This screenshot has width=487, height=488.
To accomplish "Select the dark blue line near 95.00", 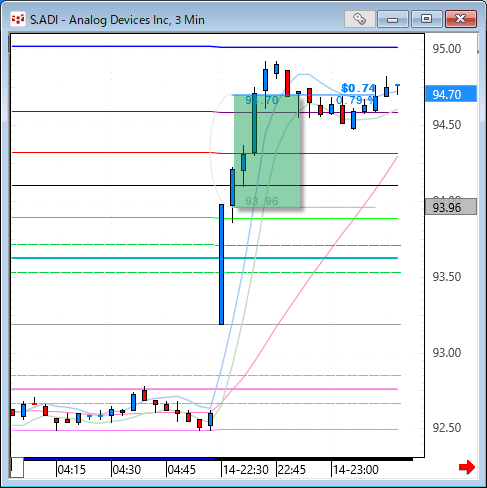I will (x=205, y=47).
